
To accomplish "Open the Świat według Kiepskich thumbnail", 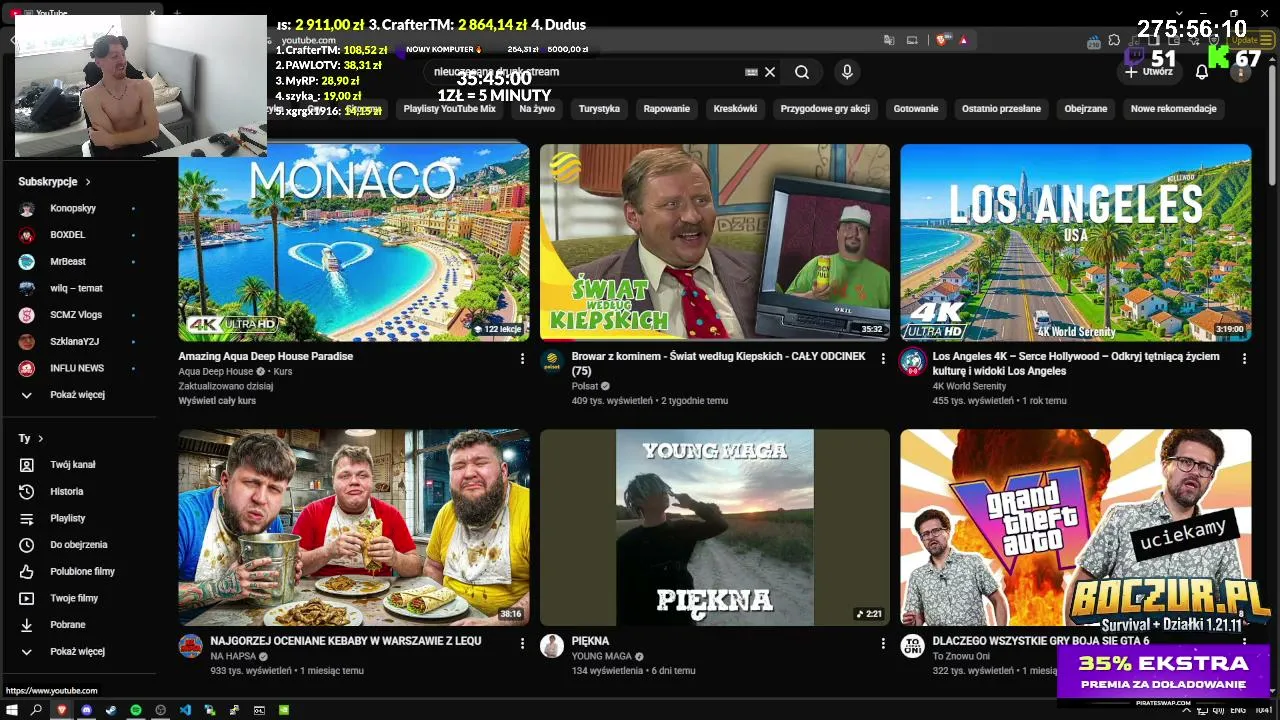I will (x=715, y=242).
